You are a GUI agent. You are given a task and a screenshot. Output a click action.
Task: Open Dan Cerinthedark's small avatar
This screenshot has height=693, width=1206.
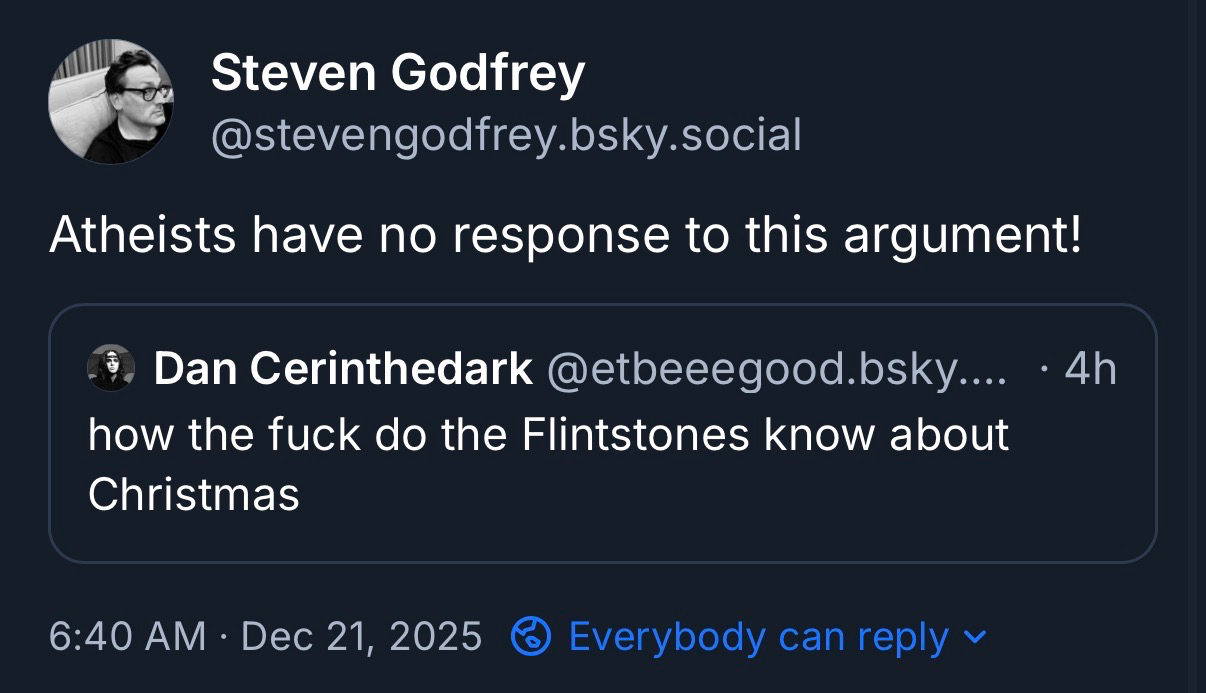click(x=111, y=369)
